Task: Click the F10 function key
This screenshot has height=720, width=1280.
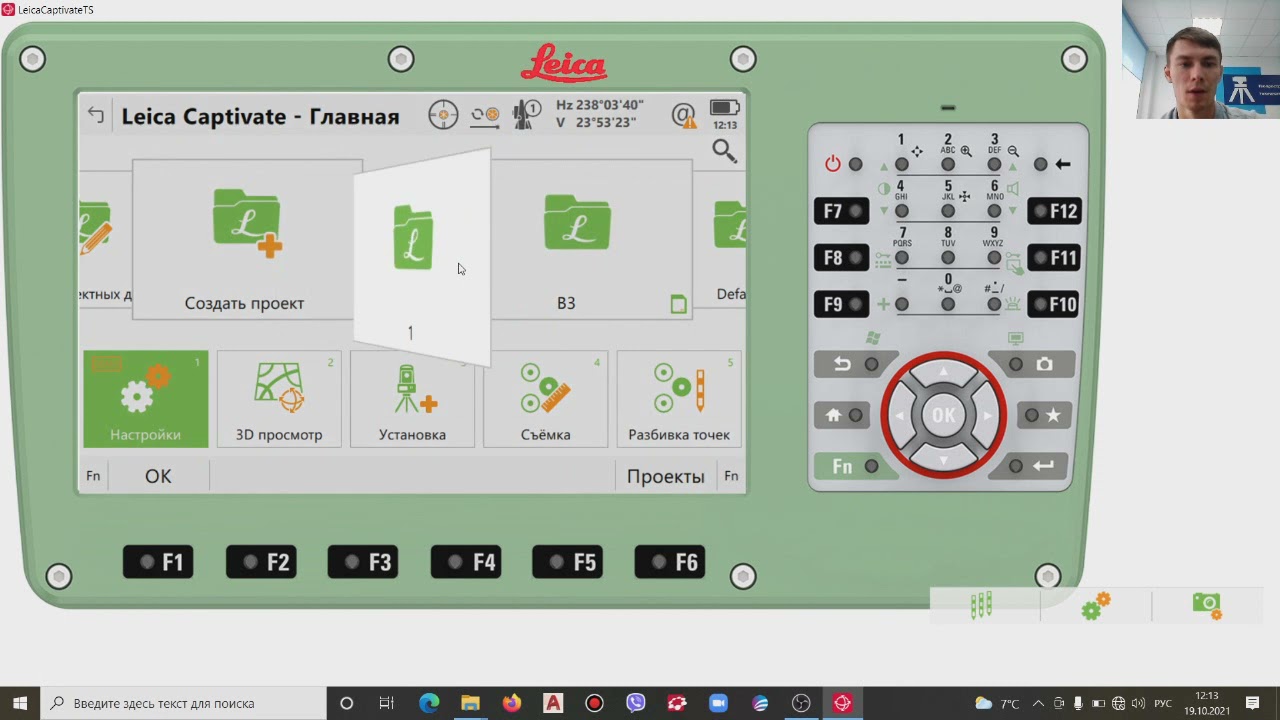Action: (x=1054, y=304)
